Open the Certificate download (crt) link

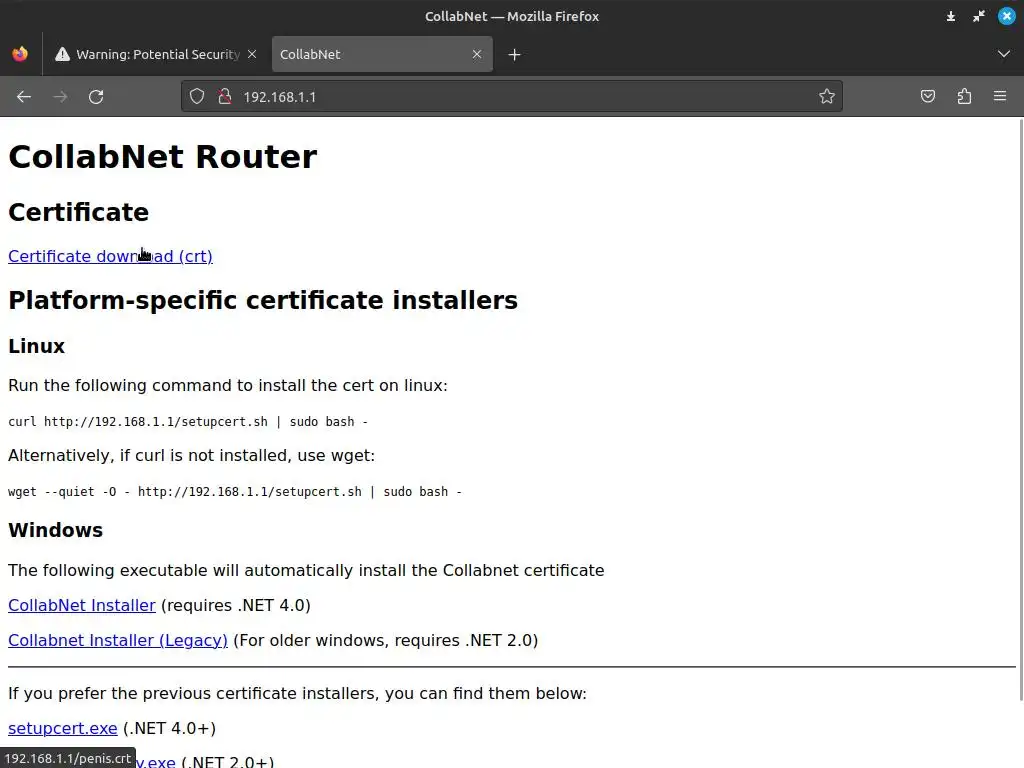coord(110,256)
